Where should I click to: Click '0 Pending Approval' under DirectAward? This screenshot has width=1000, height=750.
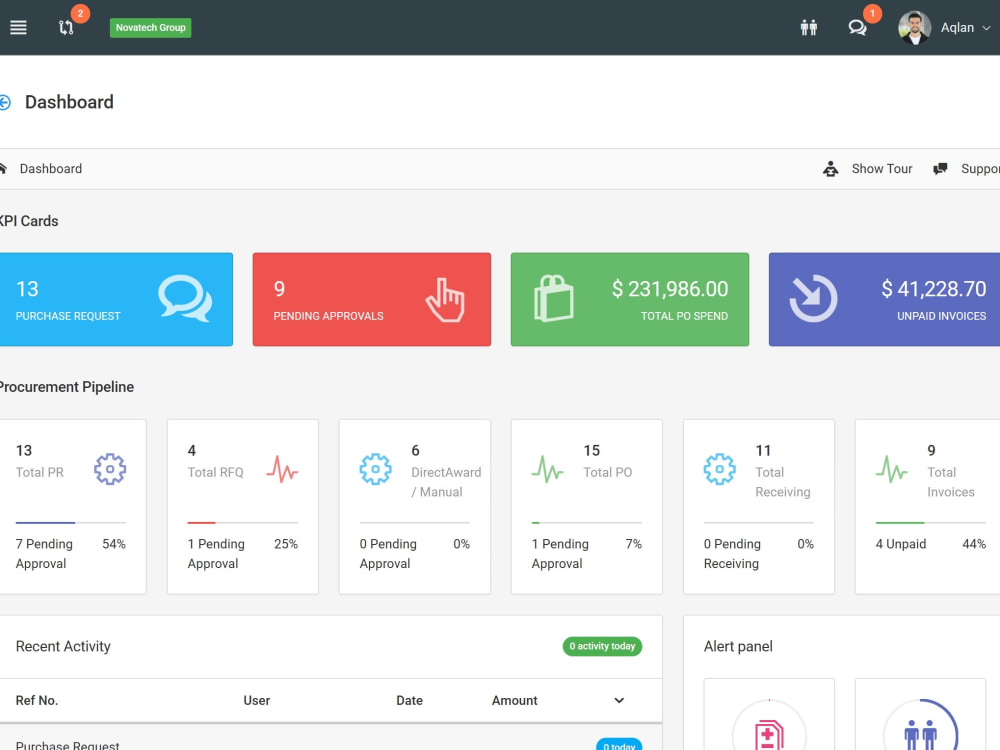[x=388, y=554]
